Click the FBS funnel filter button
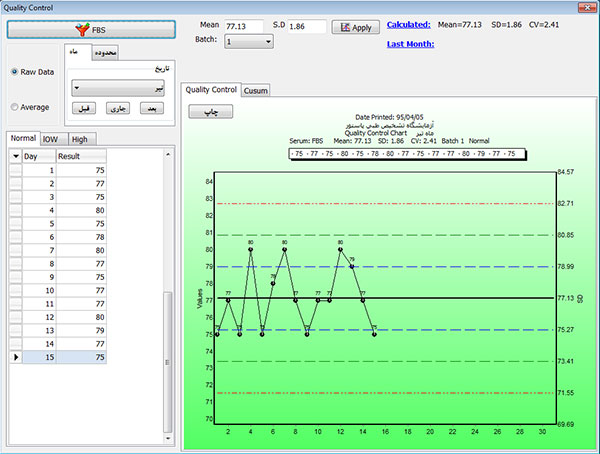The image size is (600, 454). [91, 29]
